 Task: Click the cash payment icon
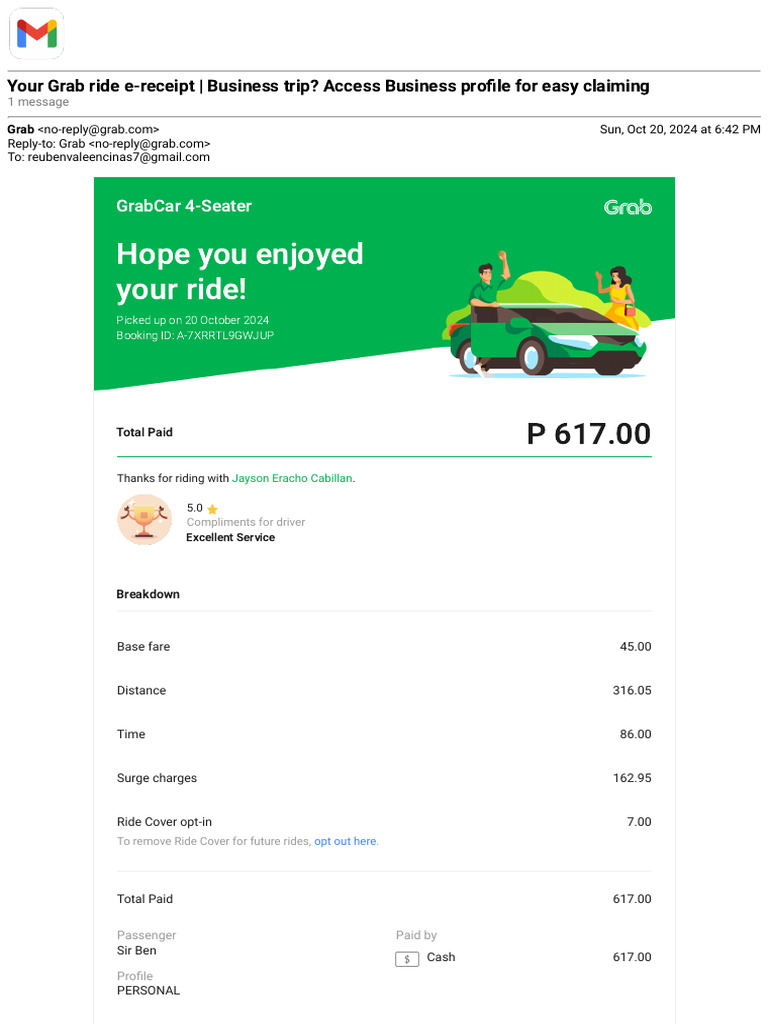[406, 958]
